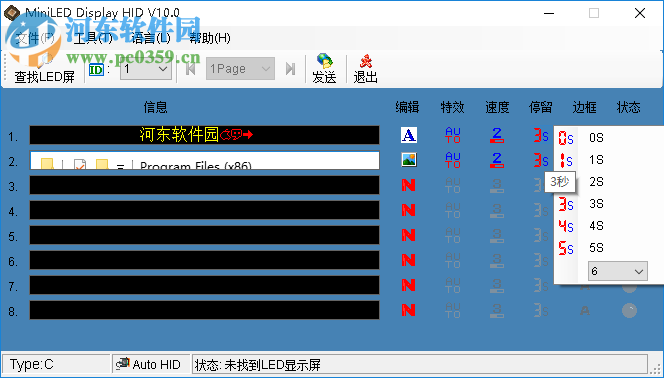Click the 特效 column header

tap(452, 107)
